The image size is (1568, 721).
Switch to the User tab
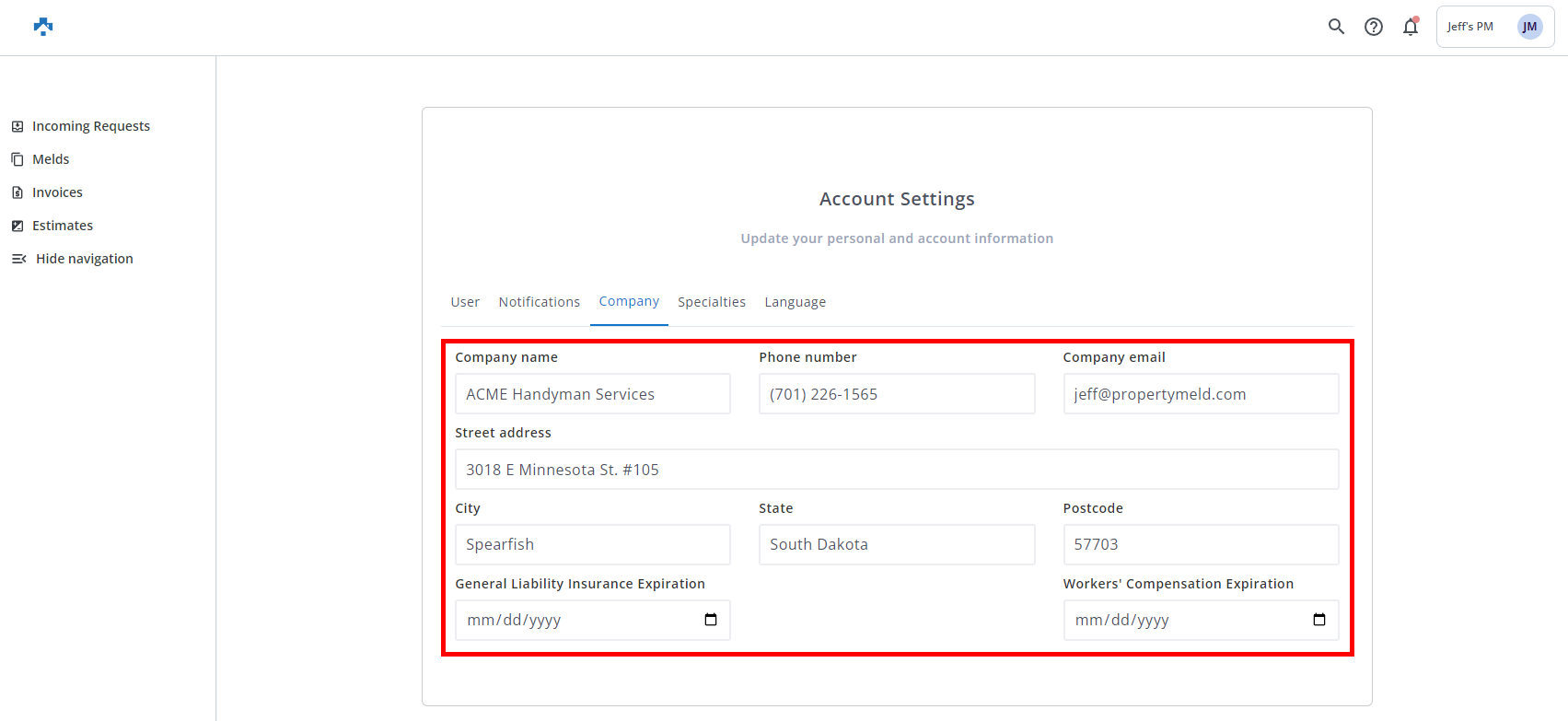465,302
